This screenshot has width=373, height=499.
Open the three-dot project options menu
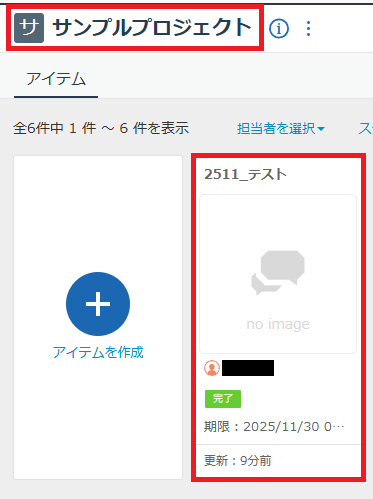point(308,28)
